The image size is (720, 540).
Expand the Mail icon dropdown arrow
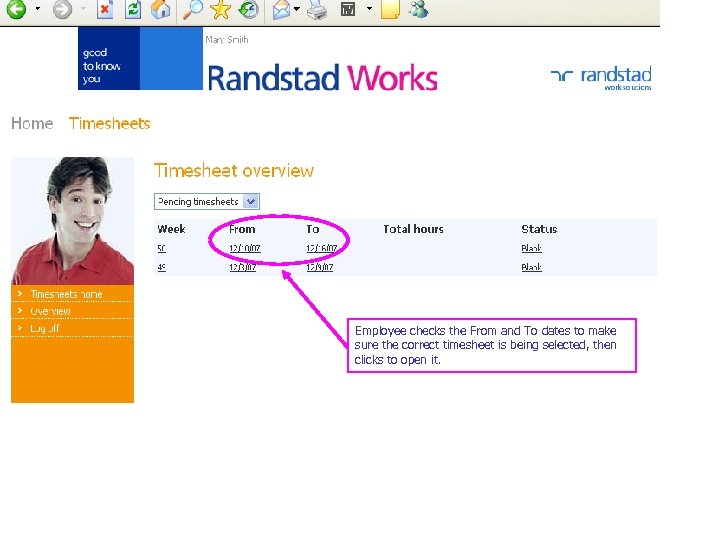pos(297,8)
